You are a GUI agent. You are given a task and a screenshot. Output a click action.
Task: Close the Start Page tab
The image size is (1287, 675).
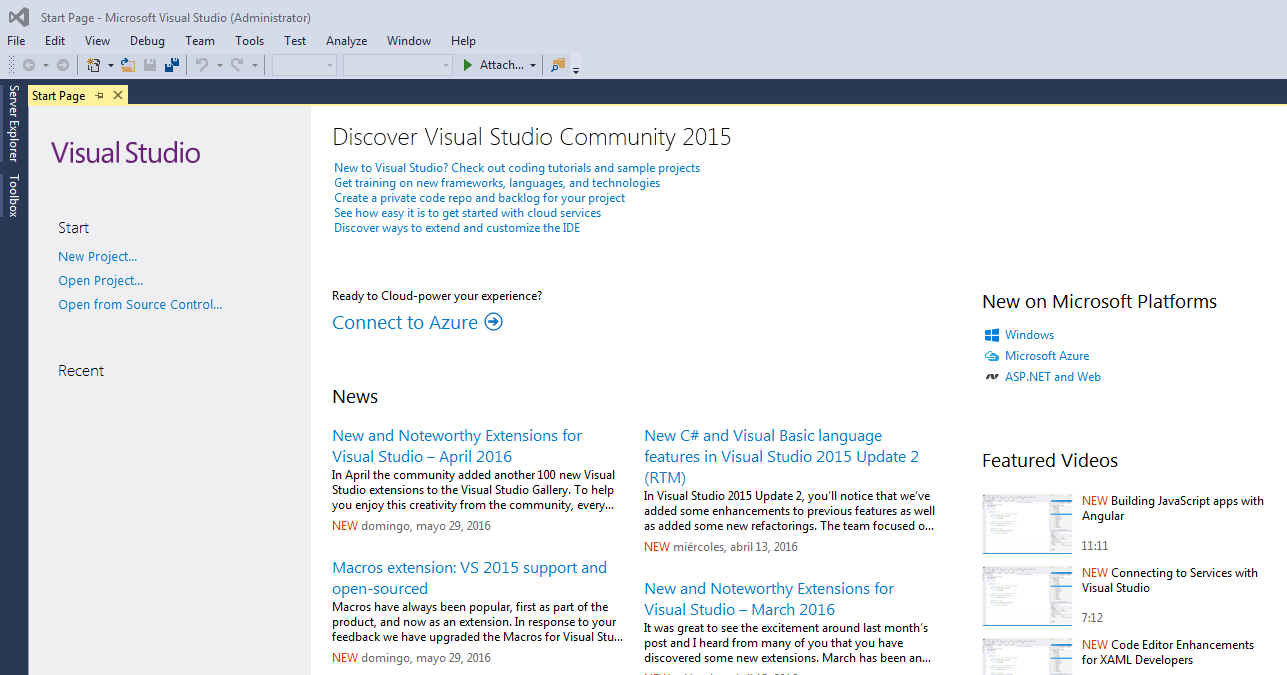[x=118, y=96]
